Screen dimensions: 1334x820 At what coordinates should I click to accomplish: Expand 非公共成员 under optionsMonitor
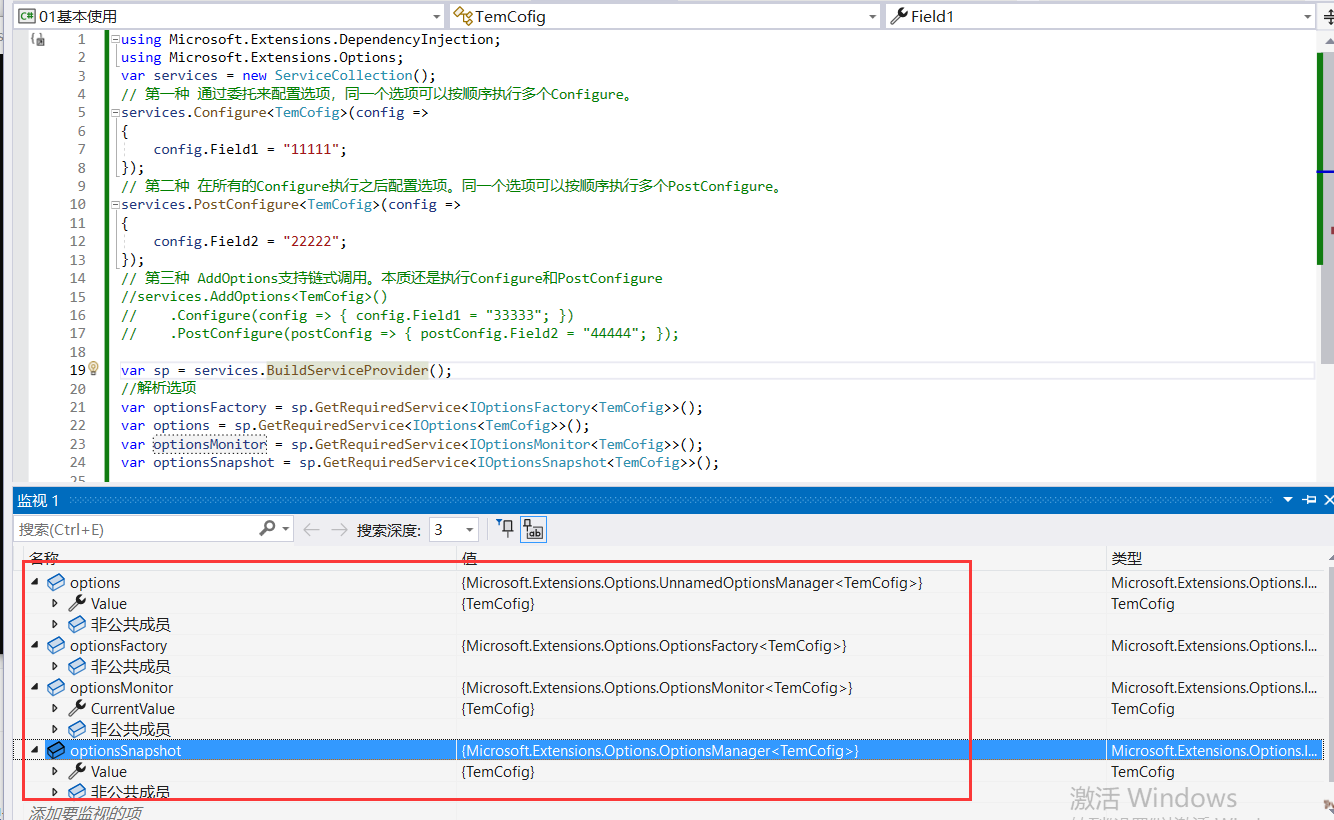[x=55, y=730]
